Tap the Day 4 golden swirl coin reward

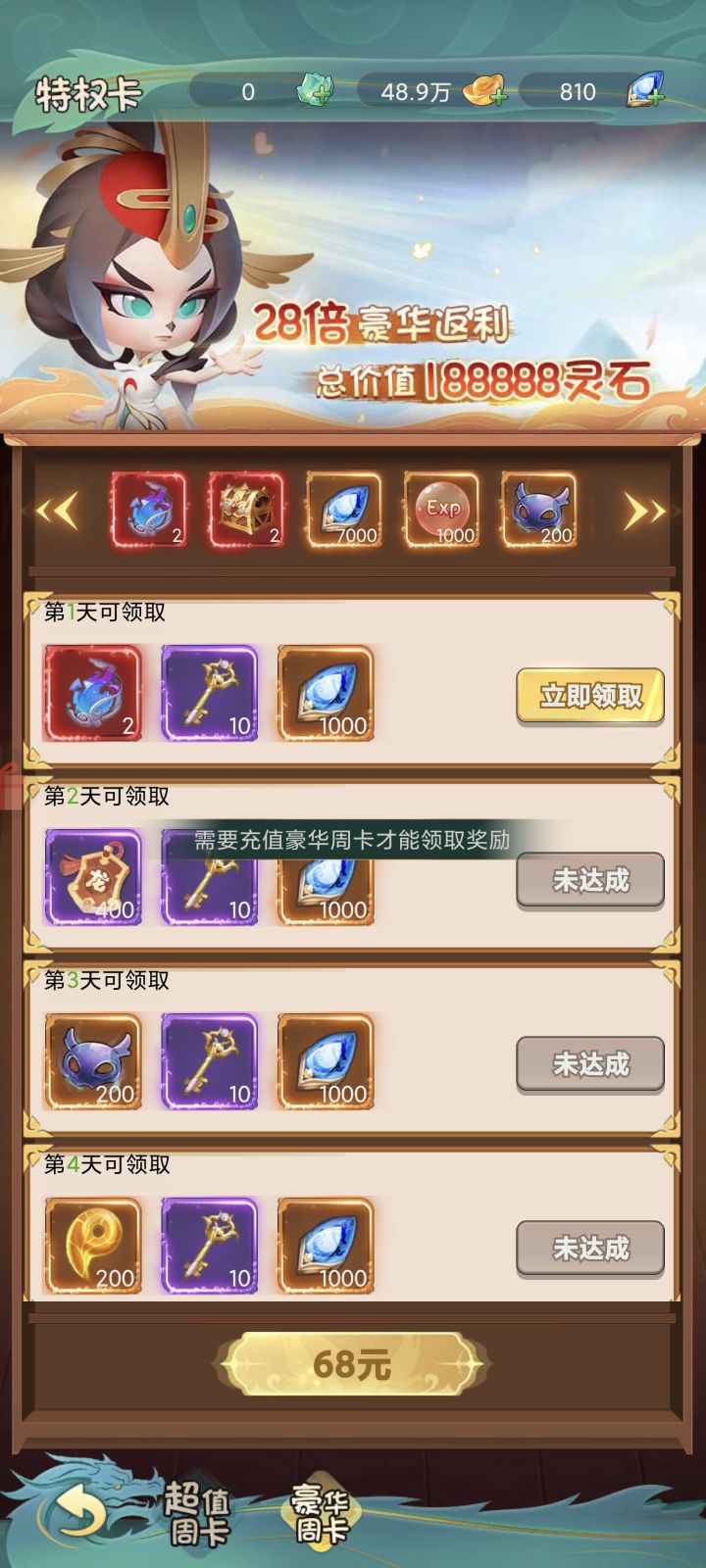coord(92,1246)
